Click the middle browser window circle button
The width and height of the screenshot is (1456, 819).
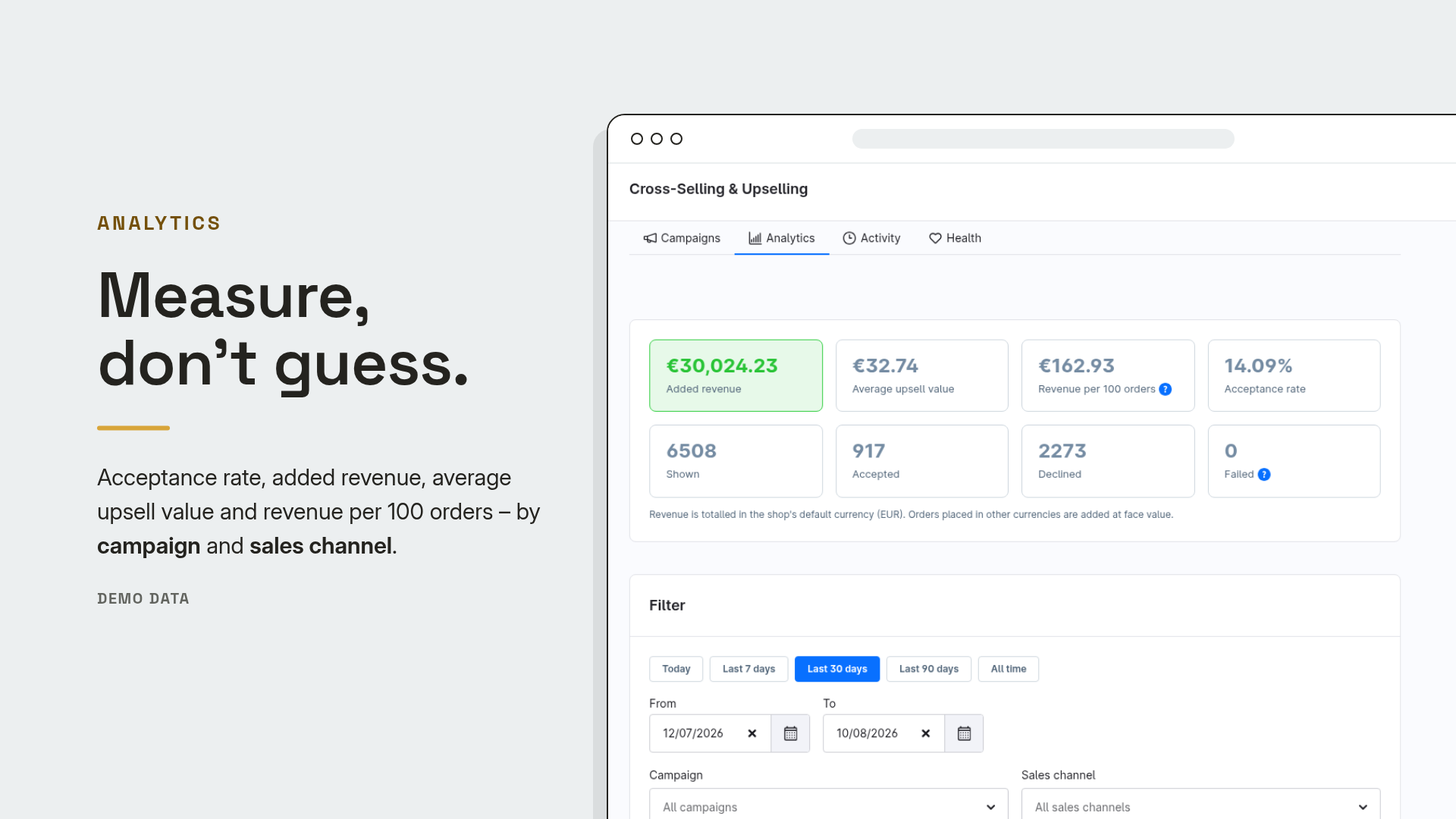coord(657,139)
